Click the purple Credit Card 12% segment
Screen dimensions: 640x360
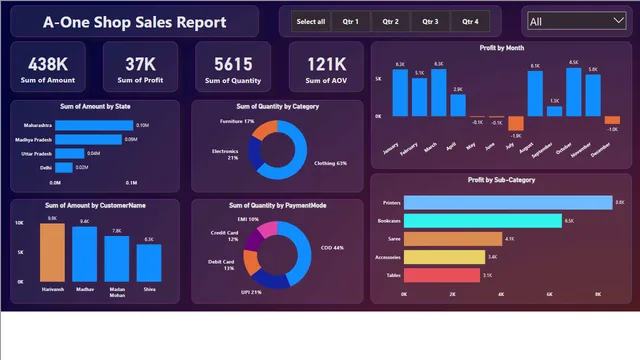(253, 239)
